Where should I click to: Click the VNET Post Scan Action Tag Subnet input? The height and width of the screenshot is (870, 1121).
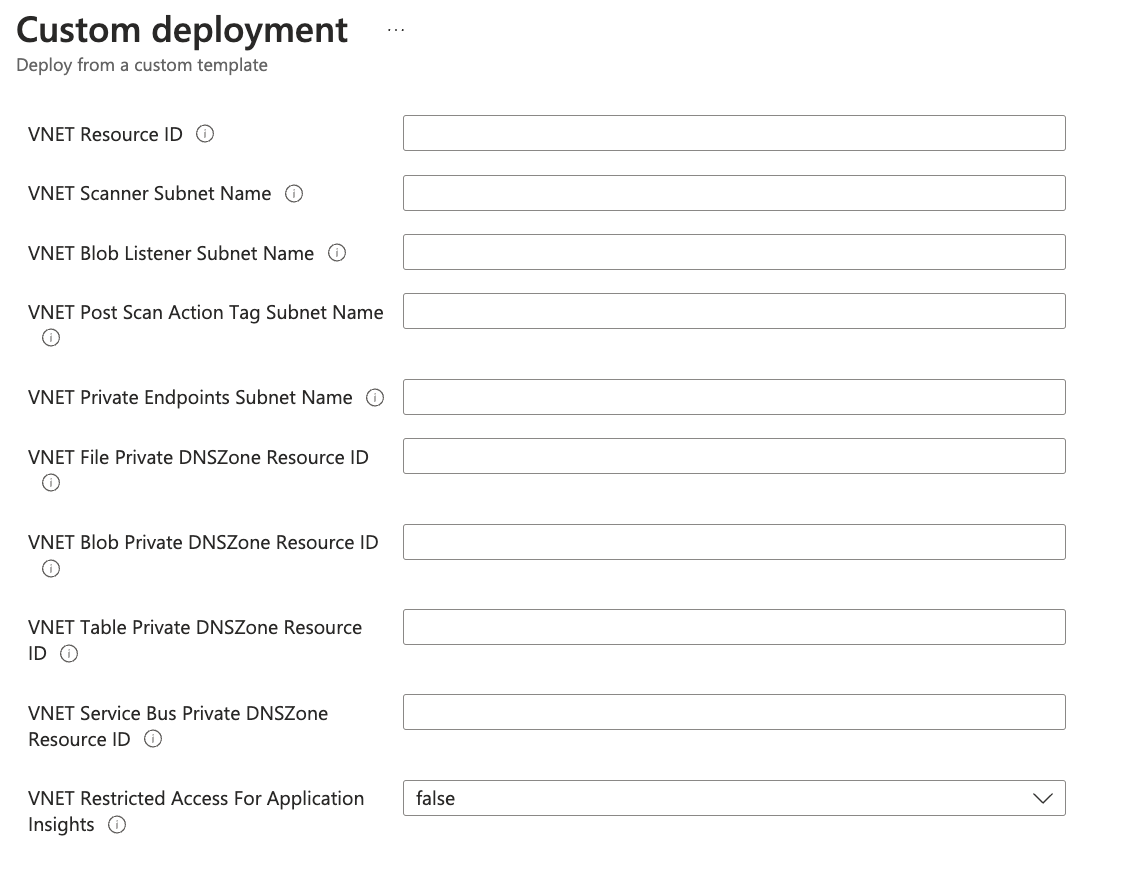[x=734, y=311]
